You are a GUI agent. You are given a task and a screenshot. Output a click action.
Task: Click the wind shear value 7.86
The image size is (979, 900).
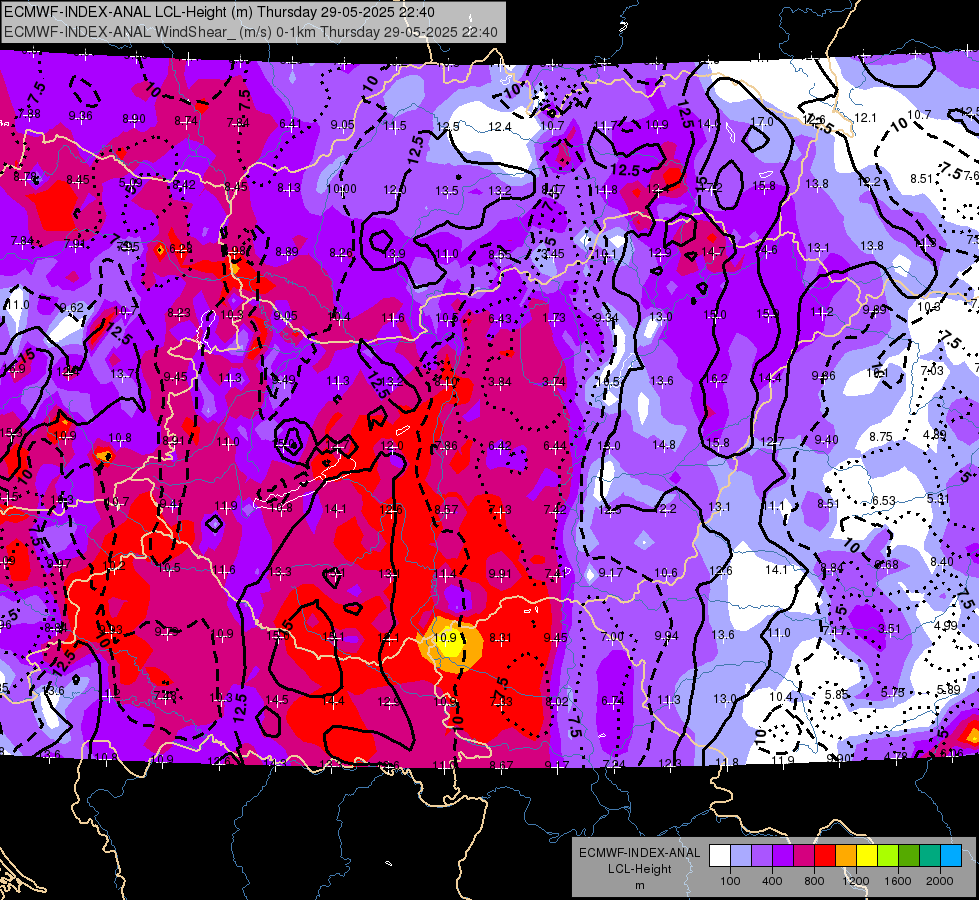(446, 445)
